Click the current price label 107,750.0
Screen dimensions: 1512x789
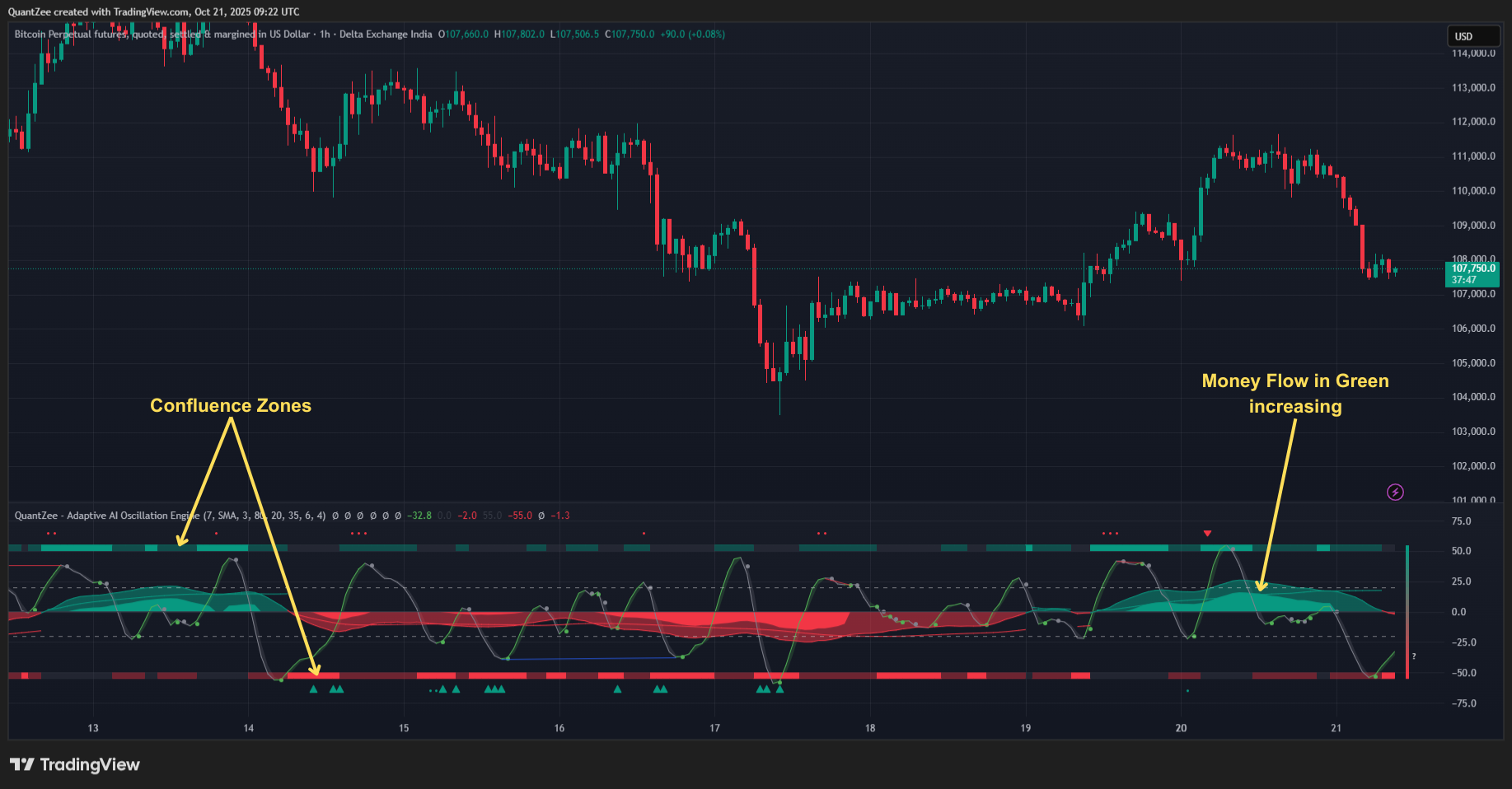[1472, 268]
